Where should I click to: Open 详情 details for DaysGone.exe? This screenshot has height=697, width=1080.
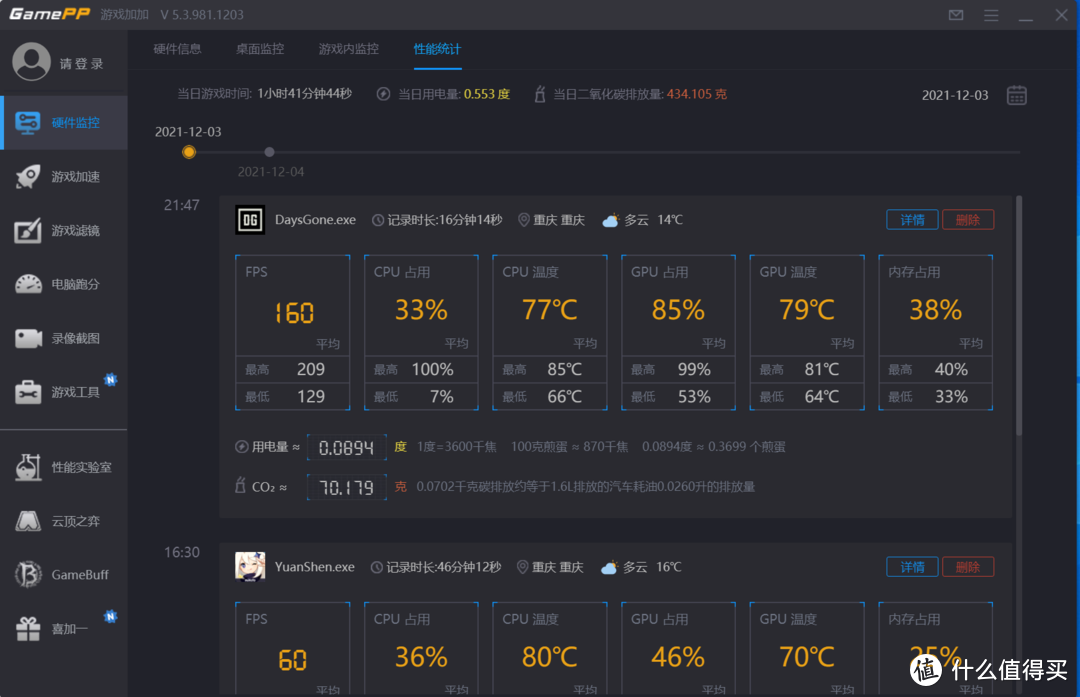pos(912,220)
